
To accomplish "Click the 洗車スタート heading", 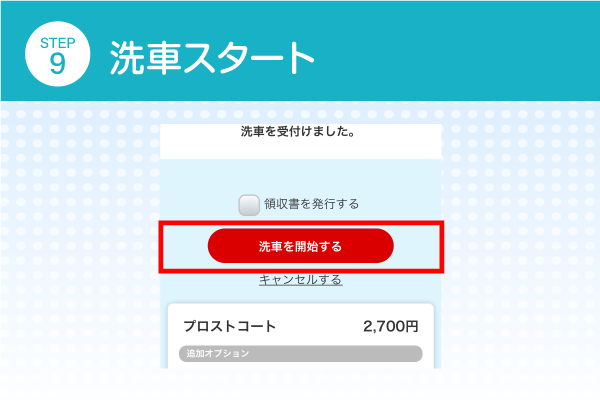I will 212,58.
